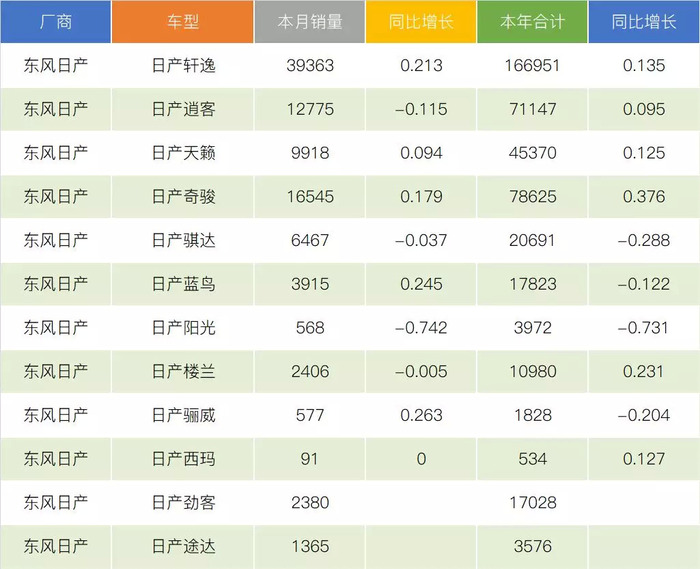Click the 日产西玛 model cell
Screen dimensions: 700x569
point(183,459)
